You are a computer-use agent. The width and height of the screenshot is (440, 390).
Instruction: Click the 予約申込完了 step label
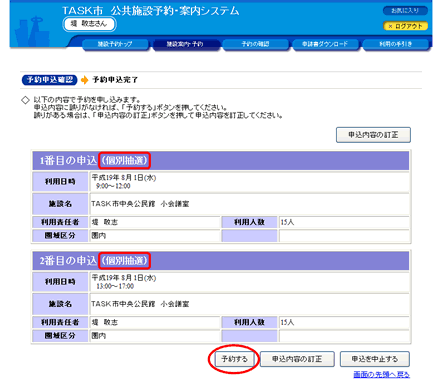[115, 80]
